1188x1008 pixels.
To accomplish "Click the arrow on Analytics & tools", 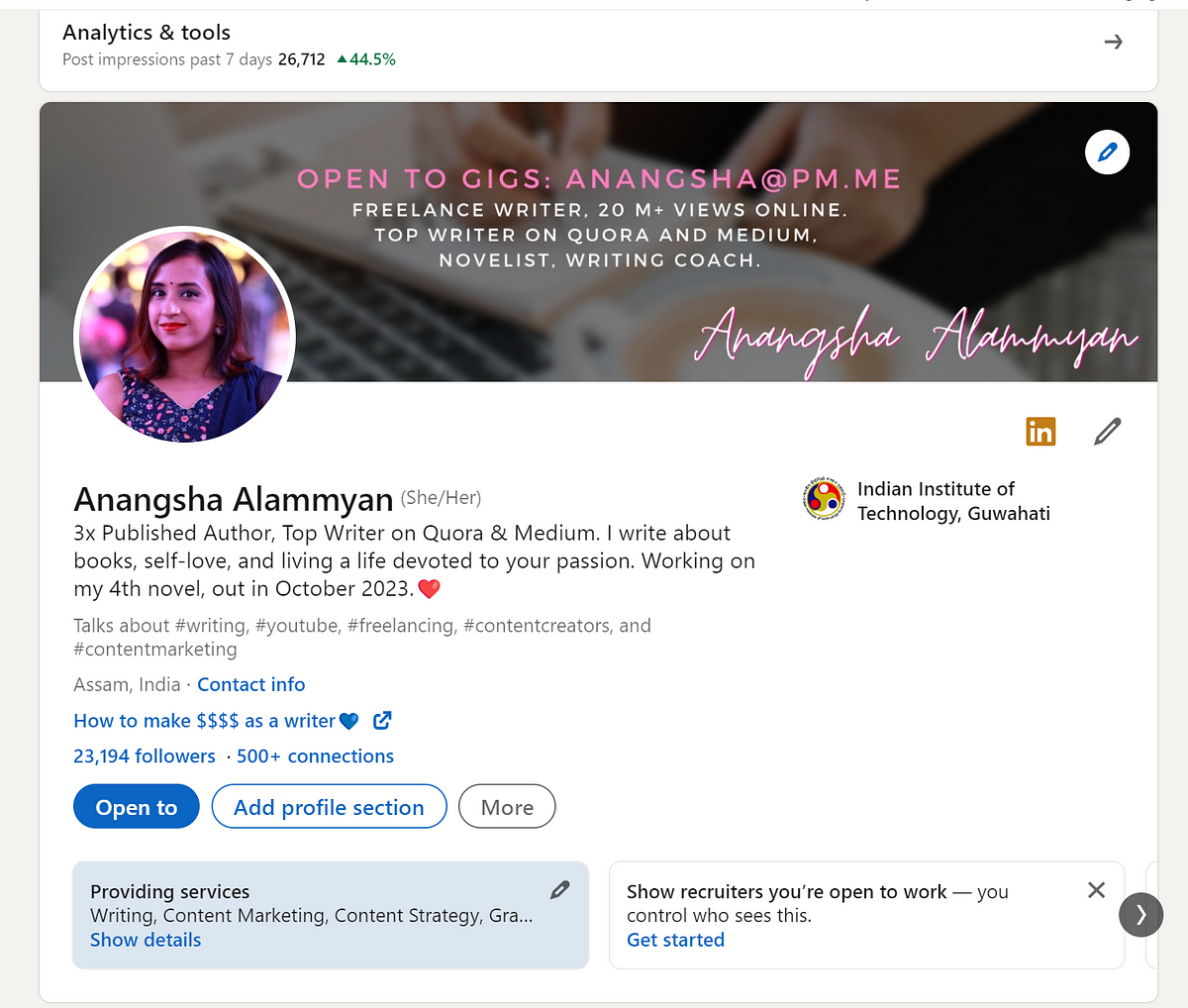I will pos(1113,42).
